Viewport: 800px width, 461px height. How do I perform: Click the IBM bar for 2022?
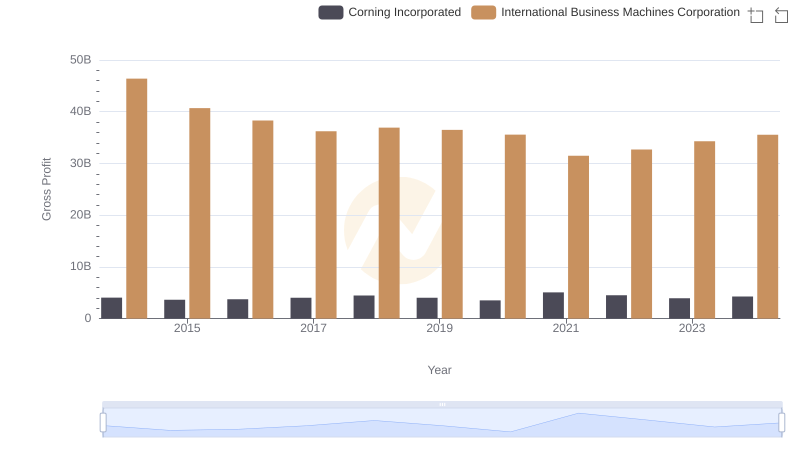pyautogui.click(x=642, y=234)
